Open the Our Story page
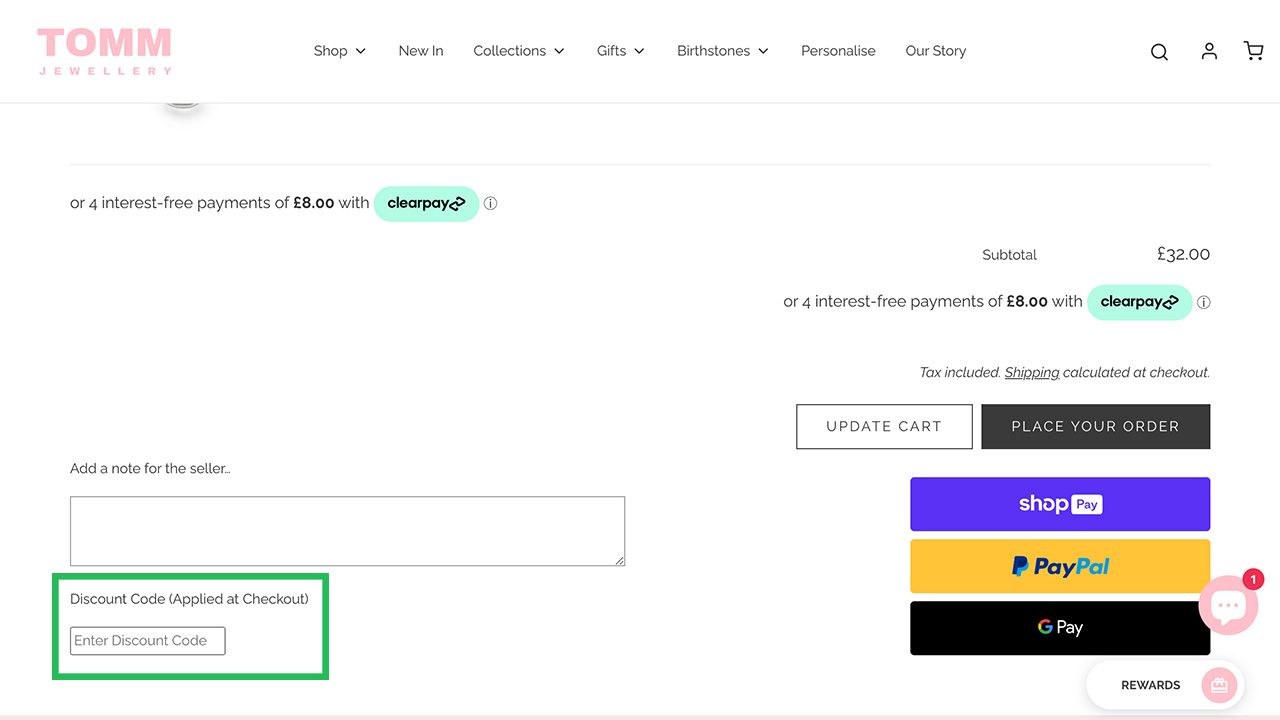The height and width of the screenshot is (720, 1280). point(936,51)
